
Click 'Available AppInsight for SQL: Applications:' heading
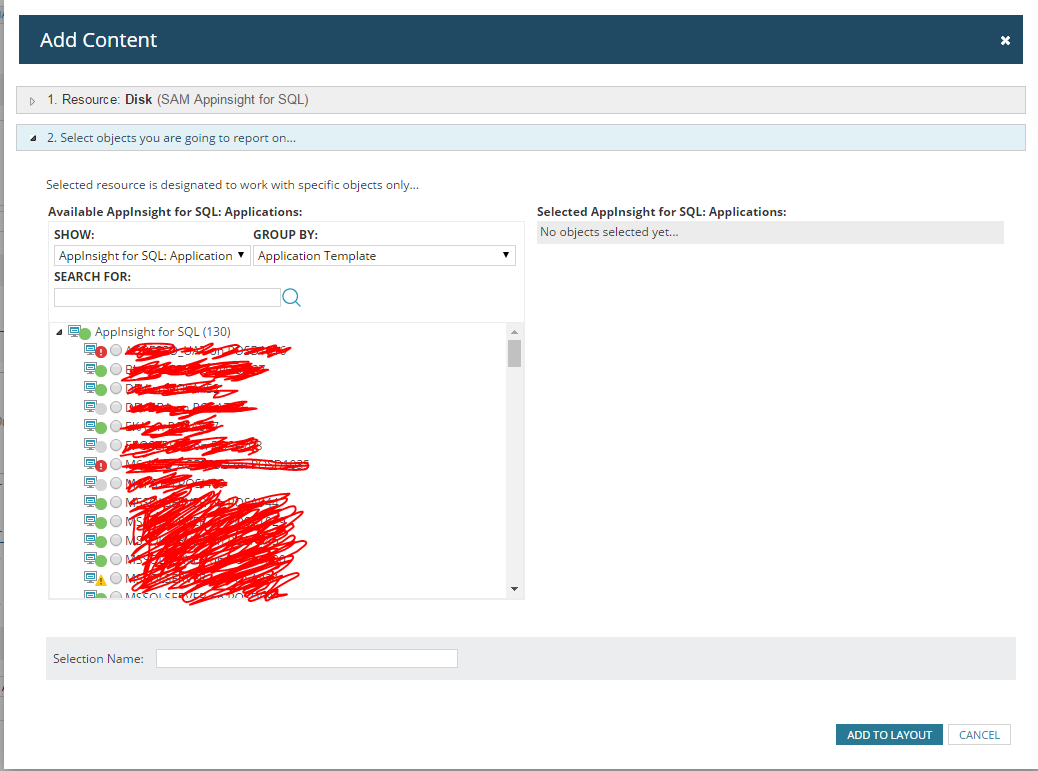pyautogui.click(x=175, y=212)
